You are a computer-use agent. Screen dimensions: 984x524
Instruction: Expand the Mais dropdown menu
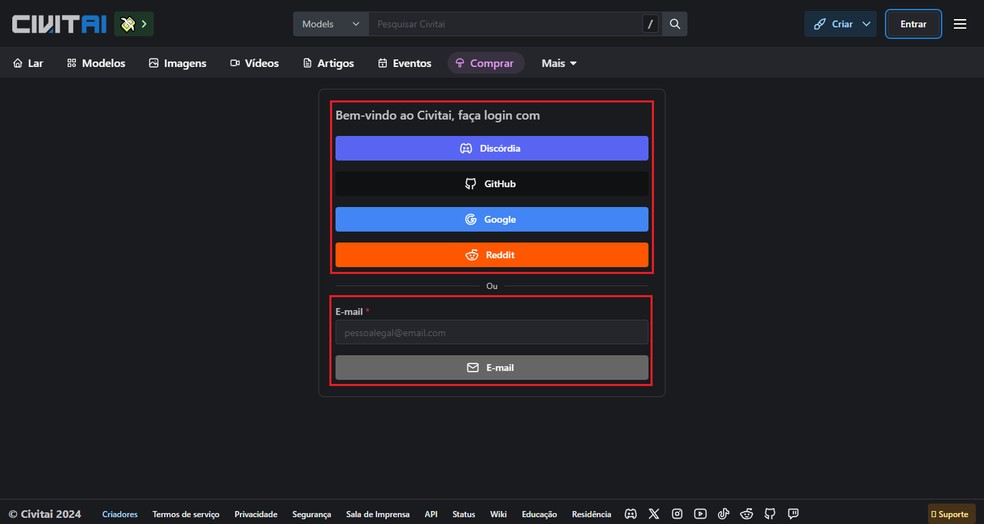click(559, 63)
